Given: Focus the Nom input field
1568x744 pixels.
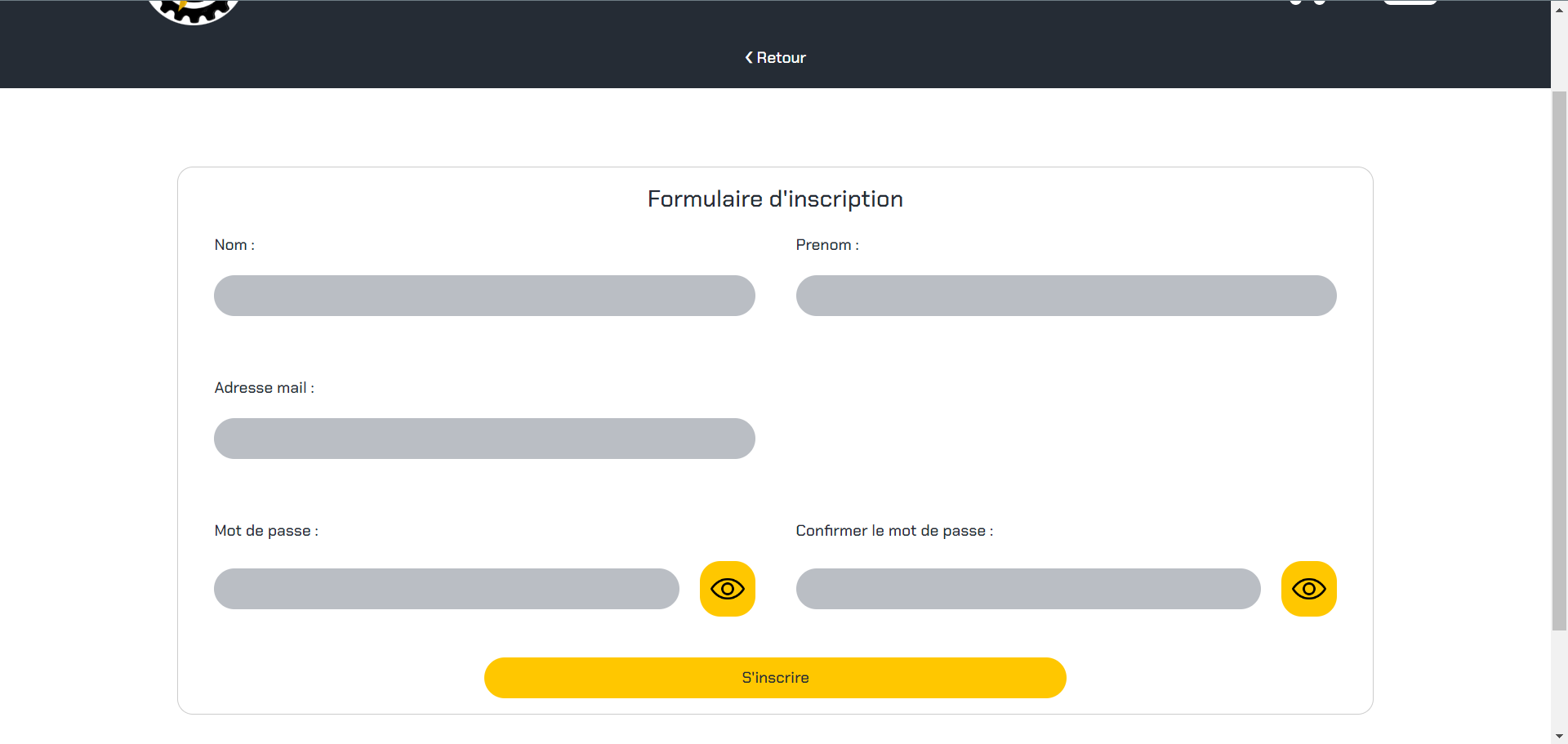Looking at the screenshot, I should (484, 296).
